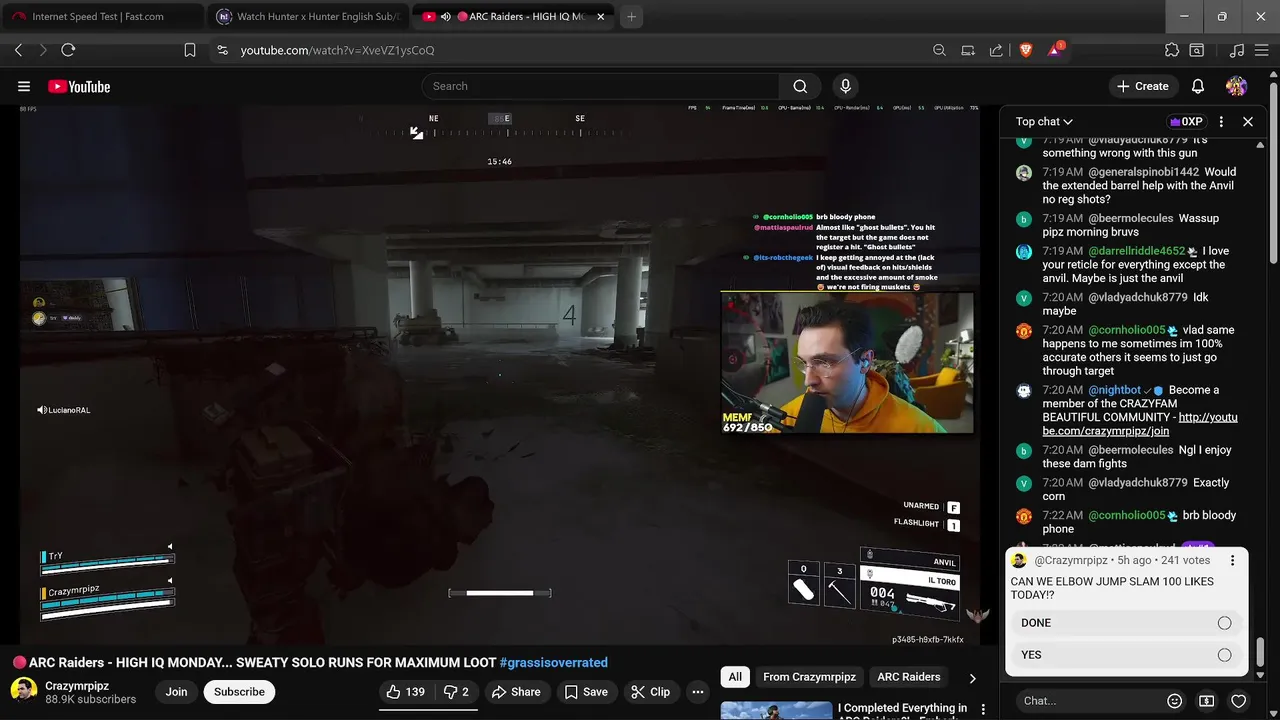Close the live chat panel
The image size is (1280, 720).
[1248, 121]
